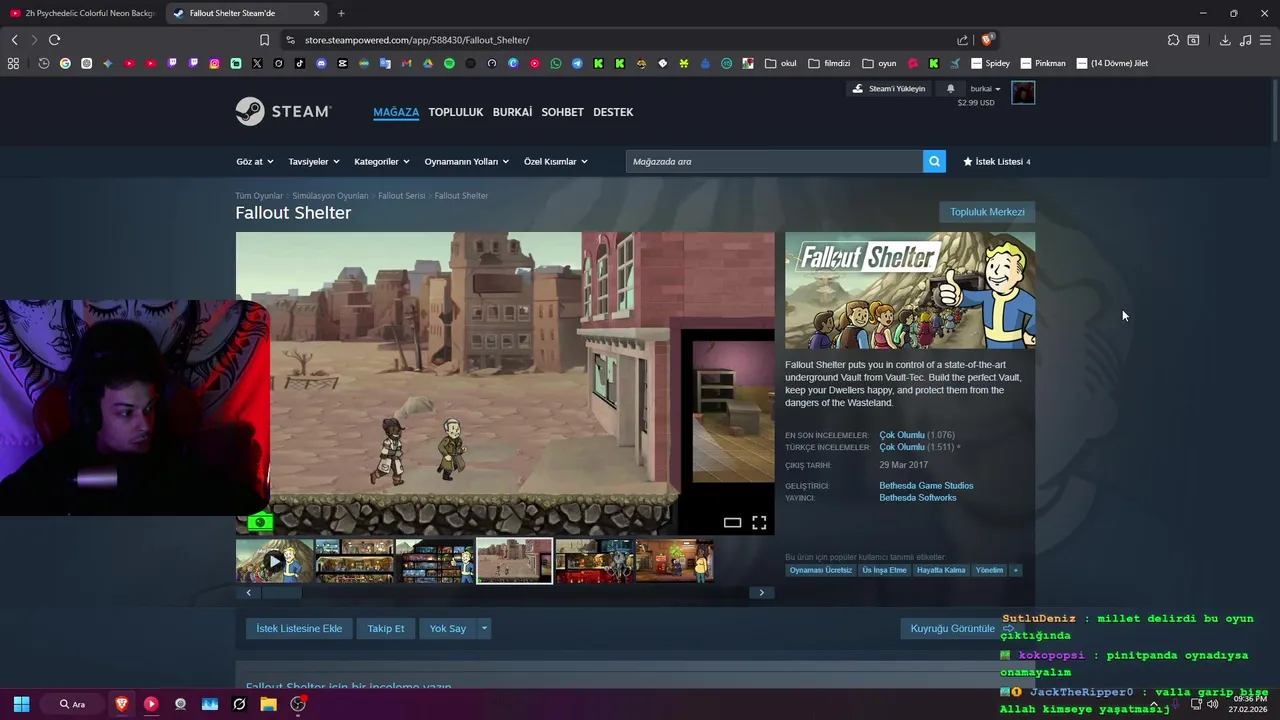Screen dimensions: 1280x720
Task: Select the TOPLULUK menu item
Action: 456,112
